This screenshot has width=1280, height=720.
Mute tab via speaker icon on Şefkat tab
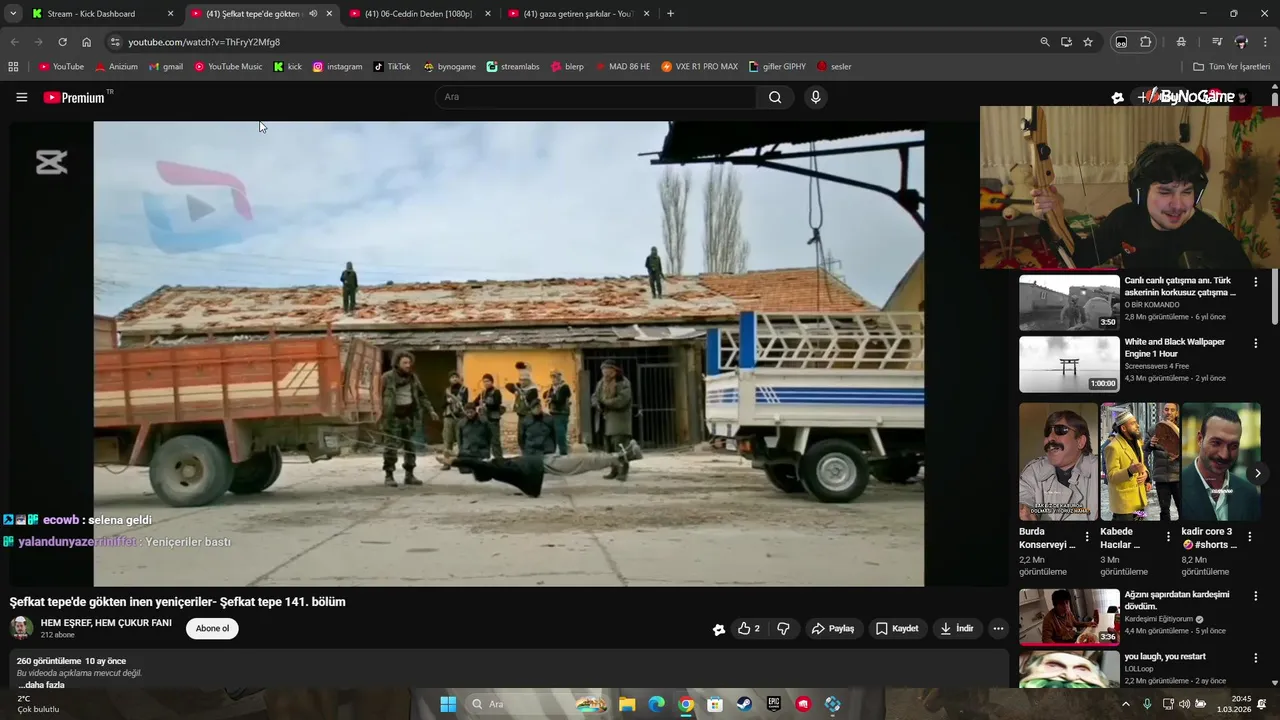point(313,14)
